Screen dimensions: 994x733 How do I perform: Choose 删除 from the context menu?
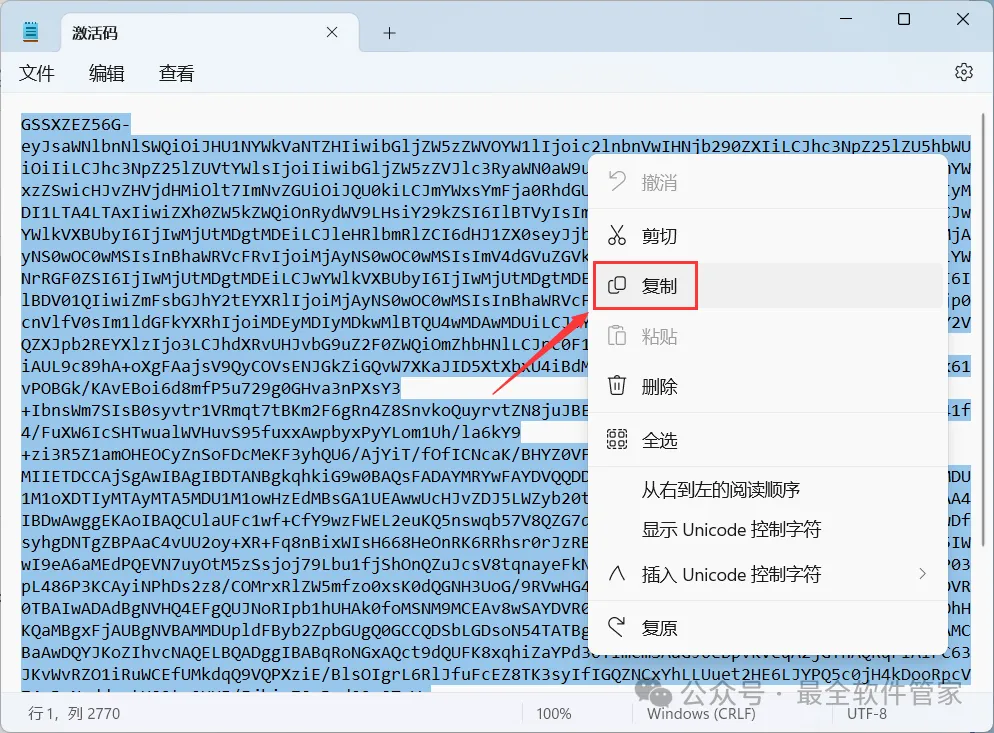pyautogui.click(x=768, y=386)
